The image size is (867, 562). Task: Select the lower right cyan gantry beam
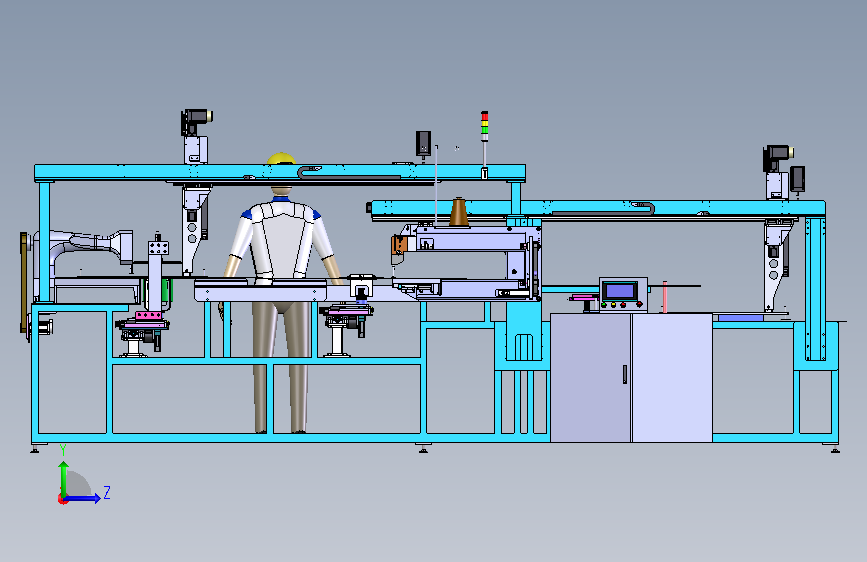click(598, 209)
